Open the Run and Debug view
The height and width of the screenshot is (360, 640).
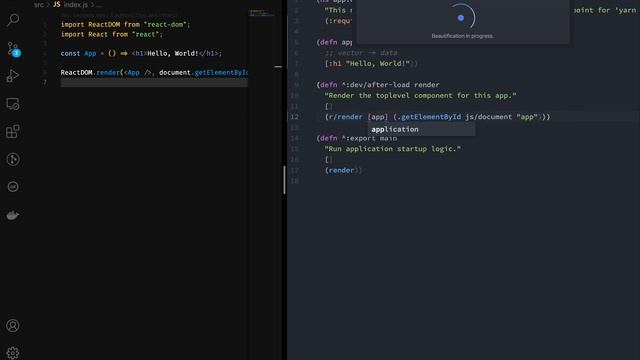[x=13, y=76]
